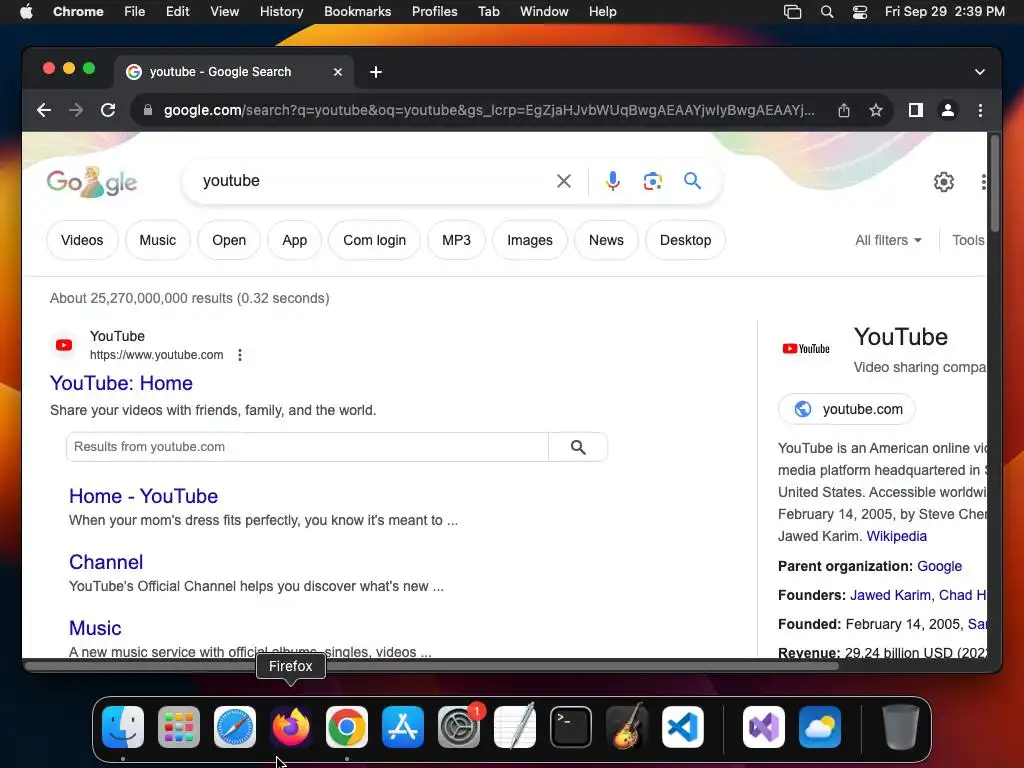1024x768 pixels.
Task: Open Visual Studio Code from the Dock
Action: pos(683,727)
